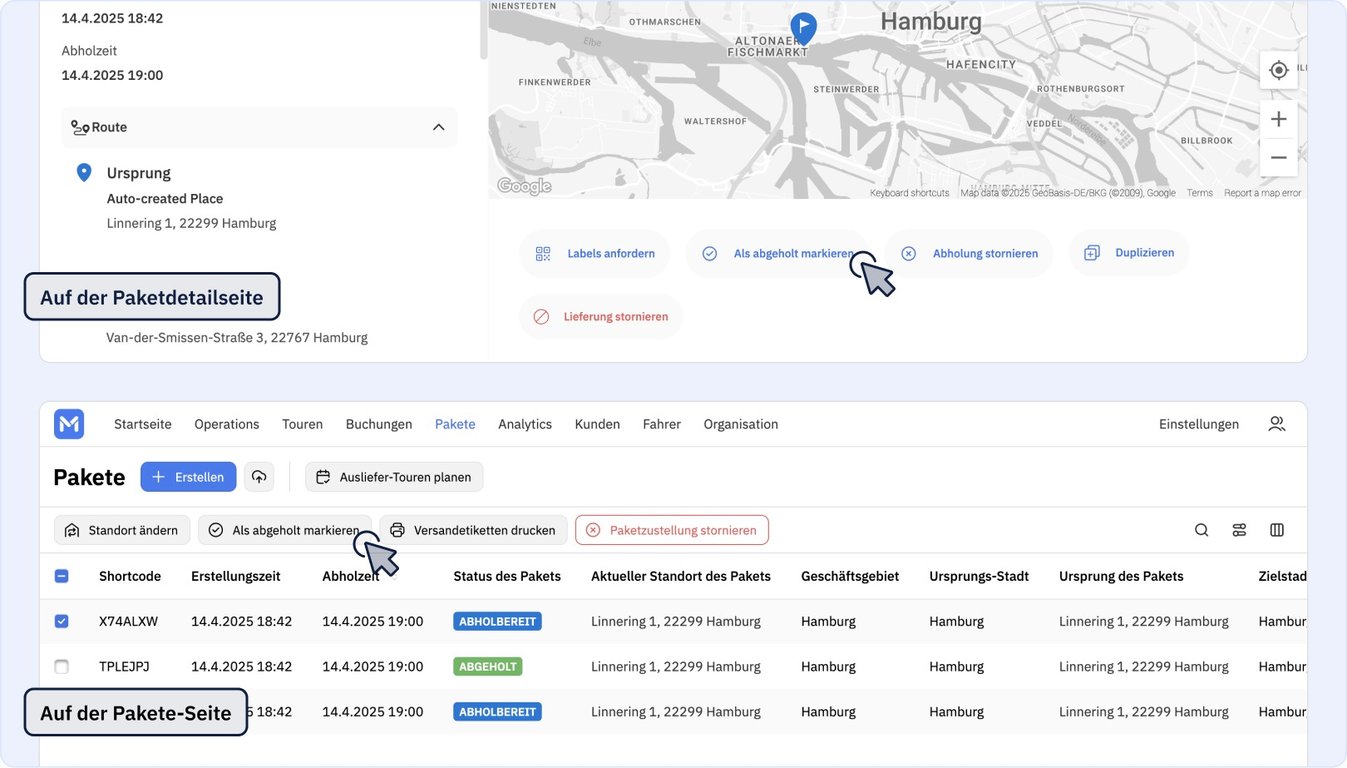The height and width of the screenshot is (768, 1347).
Task: Navigate to Kunden
Action: [597, 424]
